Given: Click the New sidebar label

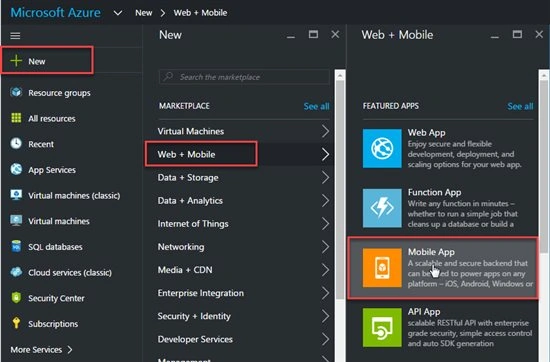Looking at the screenshot, I should pyautogui.click(x=37, y=61).
